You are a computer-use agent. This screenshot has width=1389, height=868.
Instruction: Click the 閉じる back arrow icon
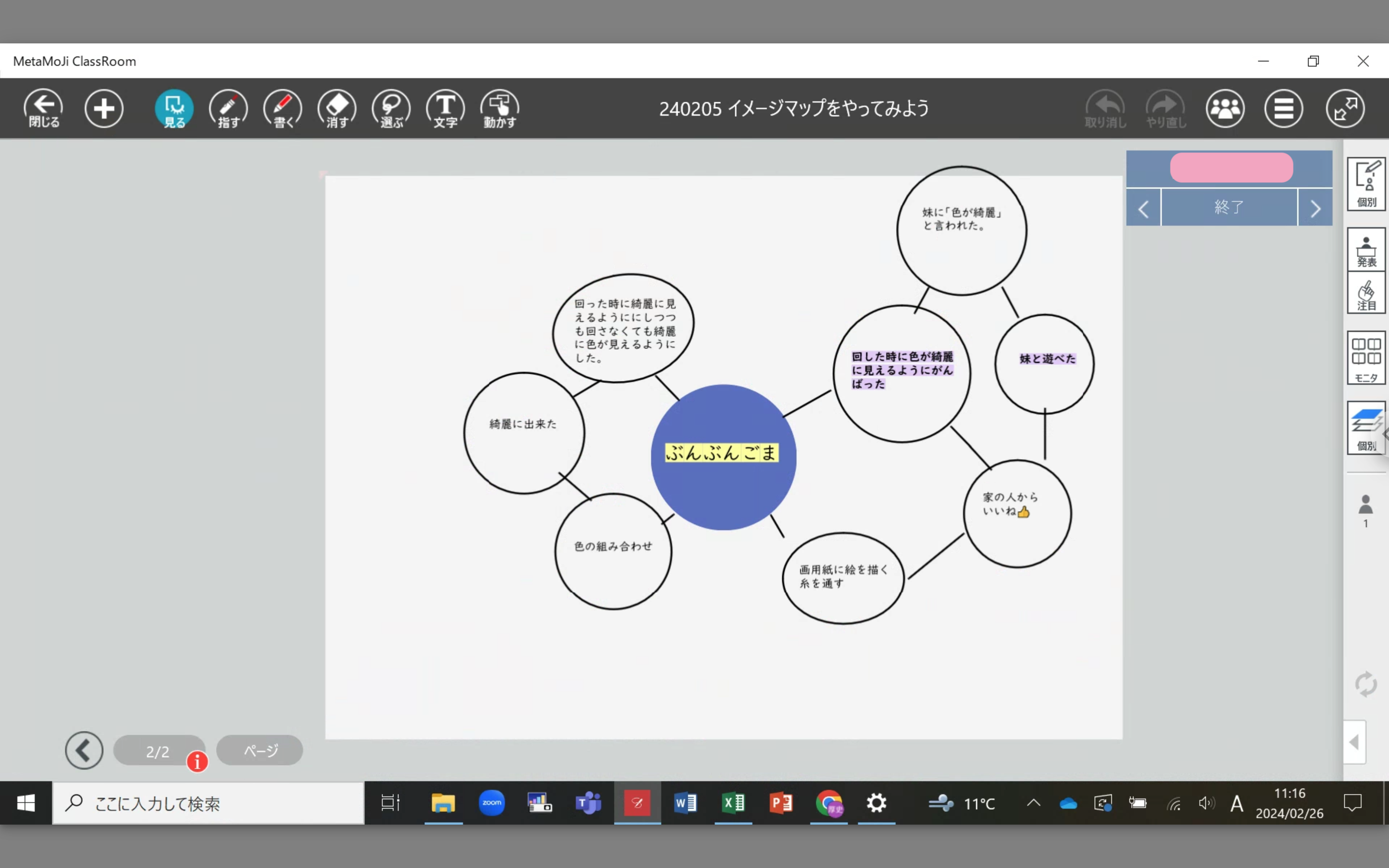[x=43, y=108]
